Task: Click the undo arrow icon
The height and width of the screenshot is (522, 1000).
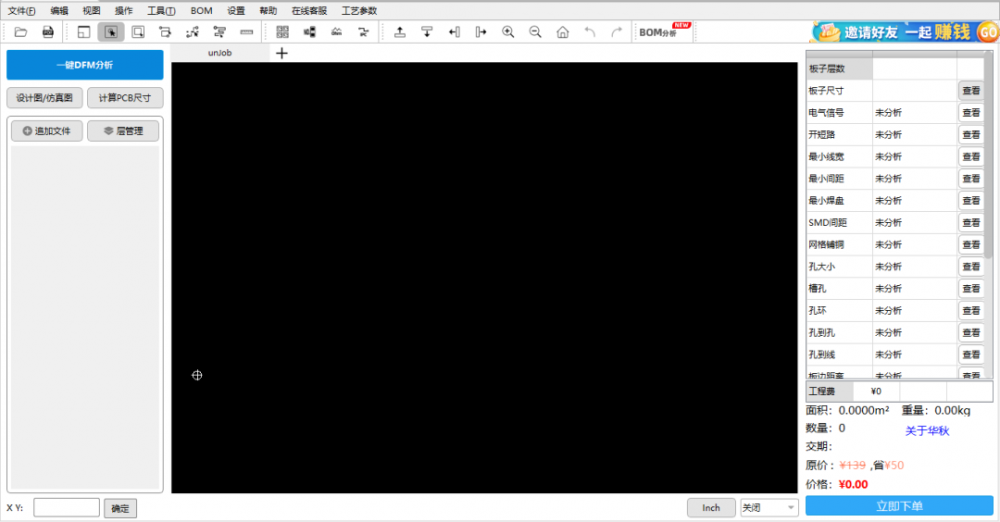Action: (590, 32)
